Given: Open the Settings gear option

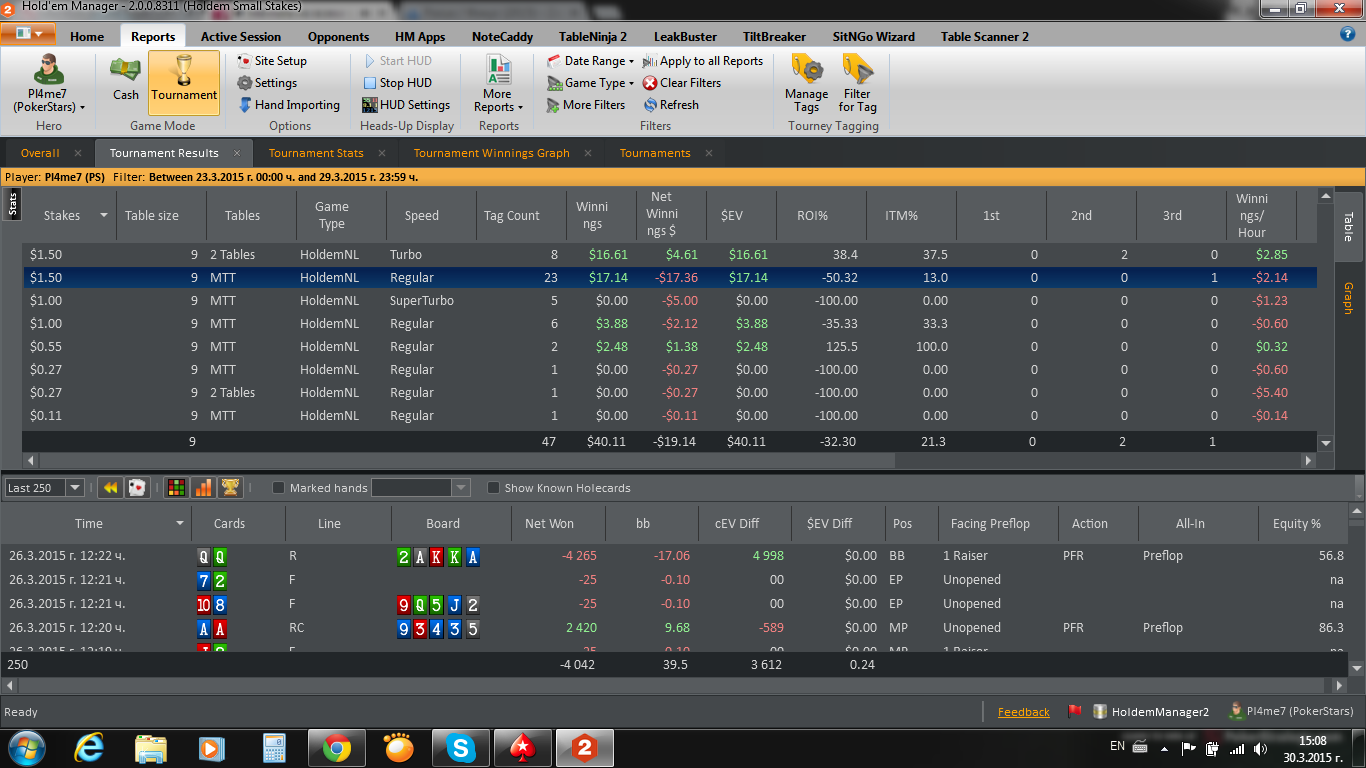Looking at the screenshot, I should pyautogui.click(x=266, y=83).
